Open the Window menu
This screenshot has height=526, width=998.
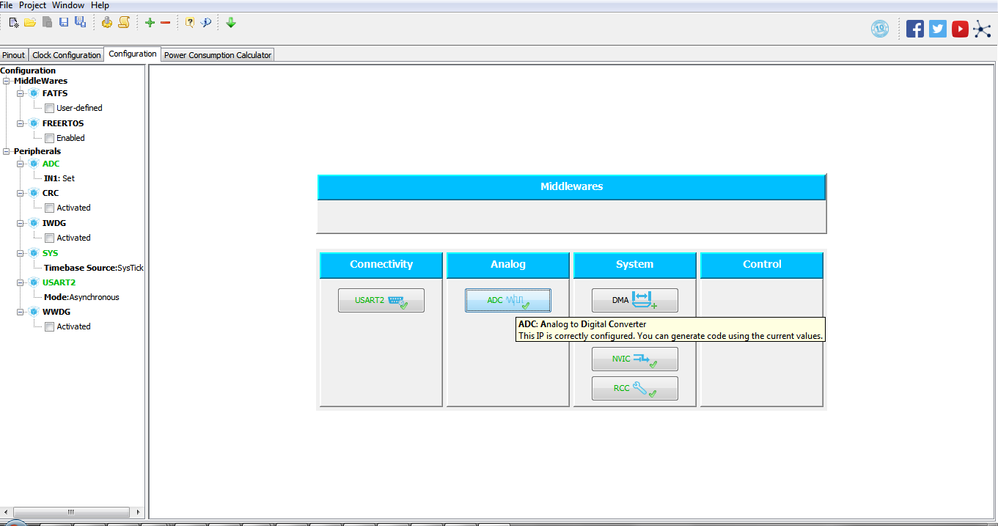[68, 5]
